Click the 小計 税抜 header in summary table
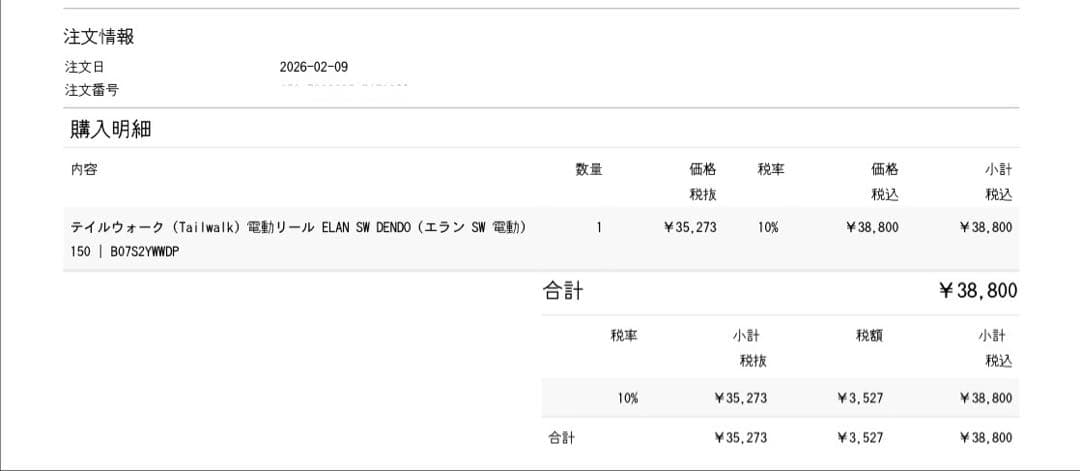This screenshot has height=471, width=1080. (x=753, y=347)
